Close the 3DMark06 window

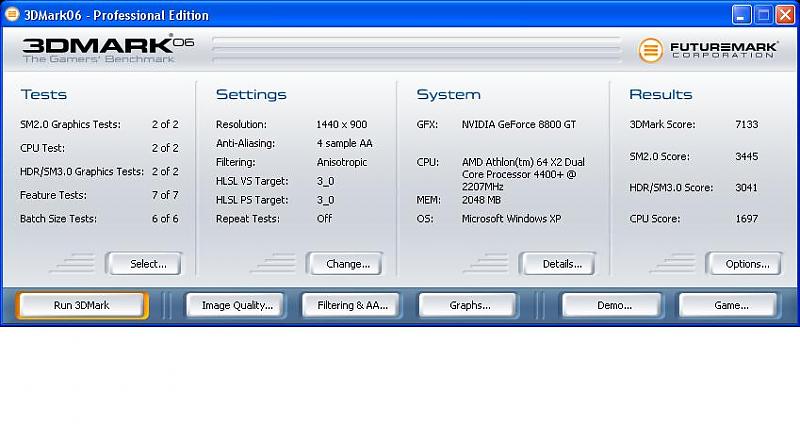785,15
